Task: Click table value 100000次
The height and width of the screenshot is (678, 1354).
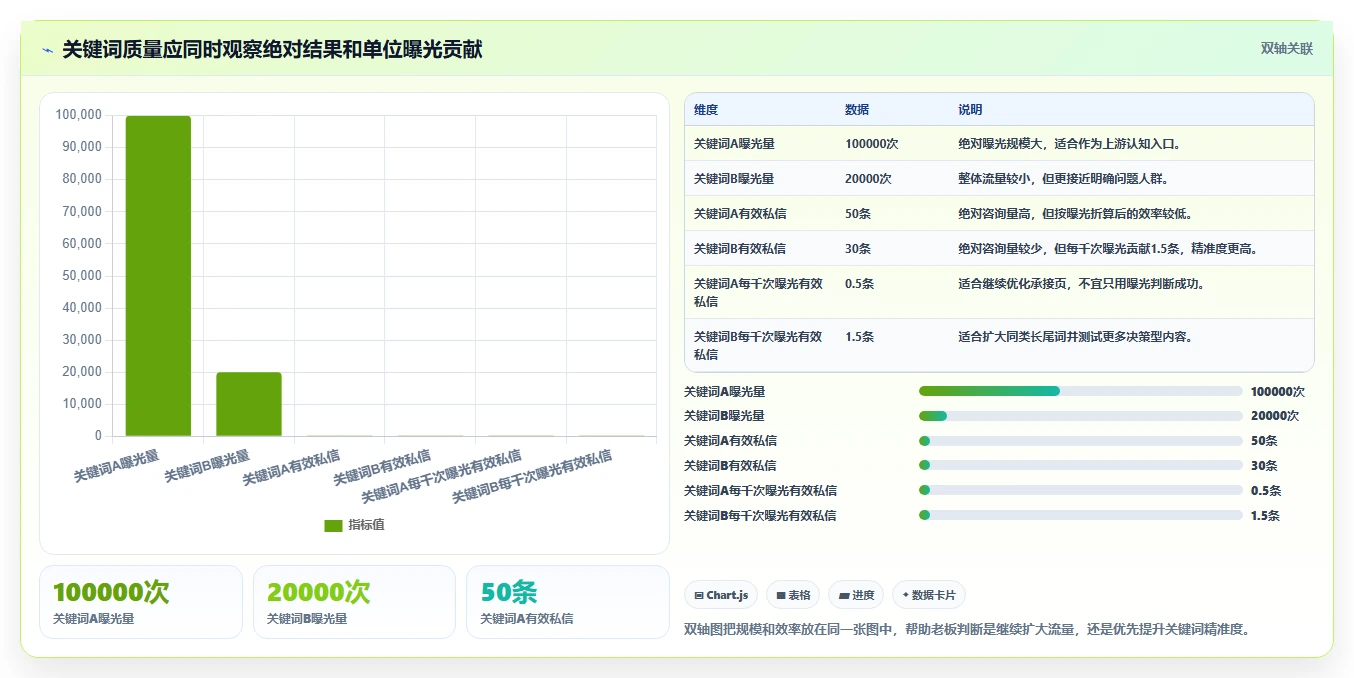Action: (x=872, y=144)
